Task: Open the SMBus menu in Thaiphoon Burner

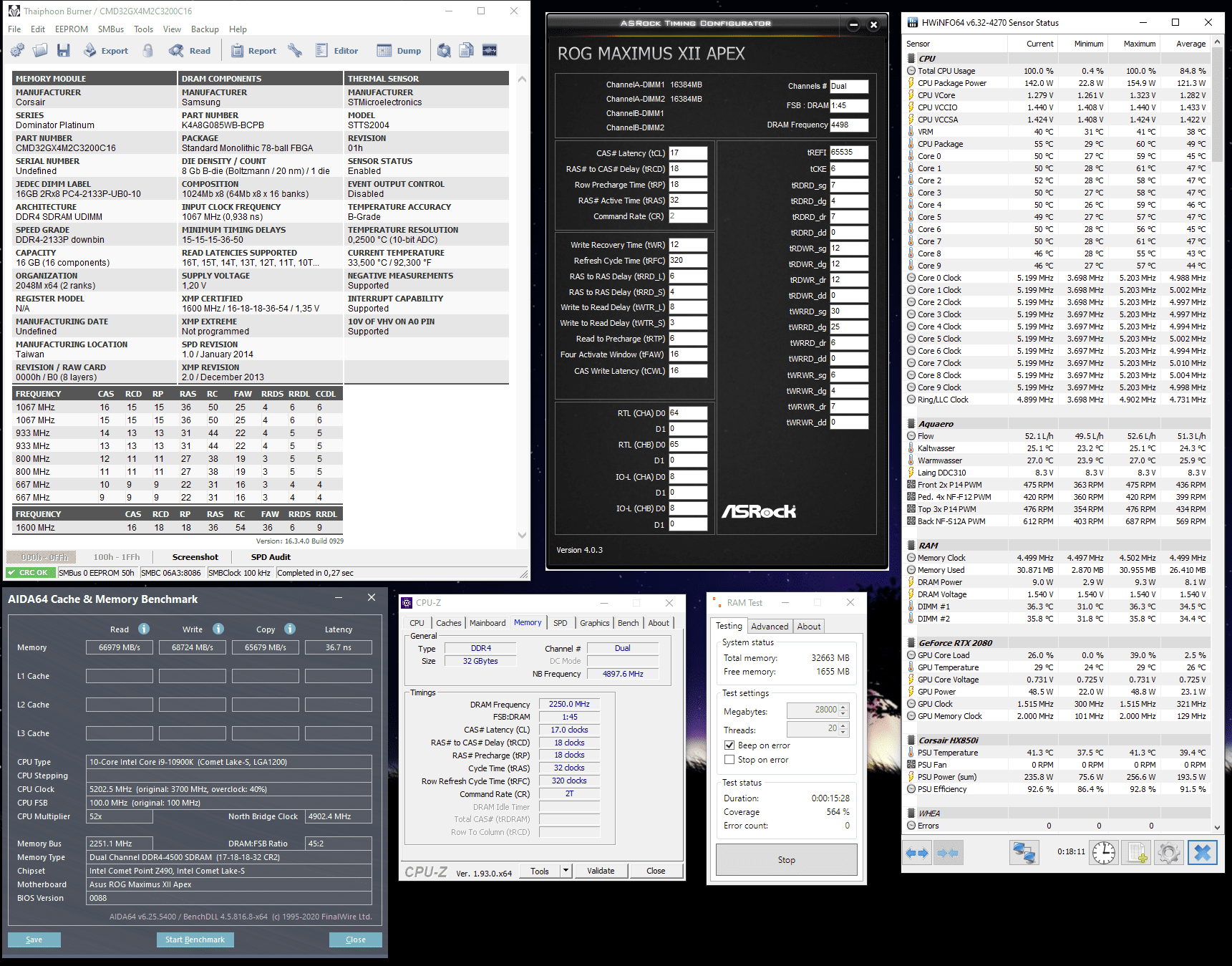Action: (x=111, y=29)
